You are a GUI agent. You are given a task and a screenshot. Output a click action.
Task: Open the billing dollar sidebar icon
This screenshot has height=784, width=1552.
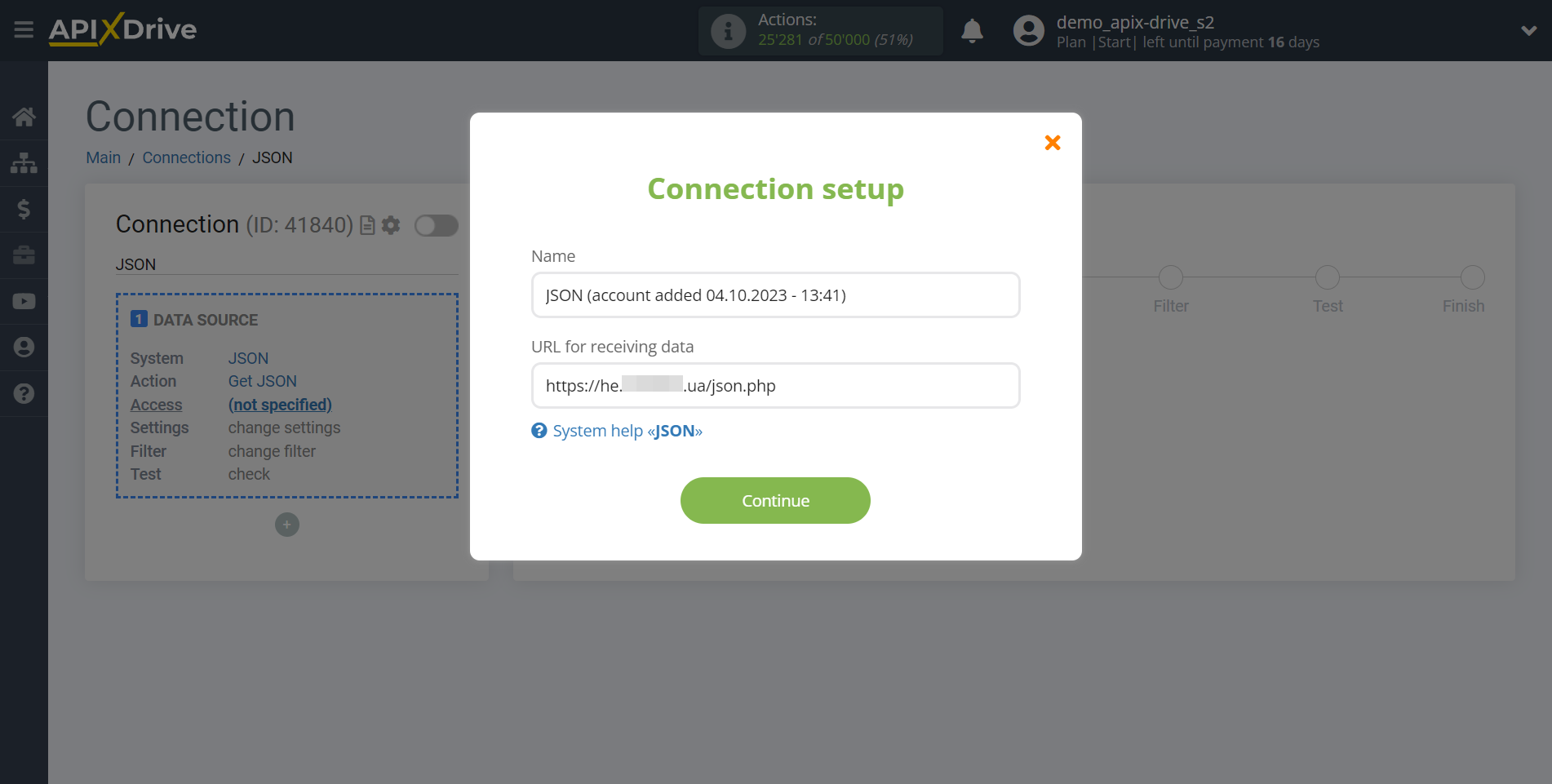(24, 209)
